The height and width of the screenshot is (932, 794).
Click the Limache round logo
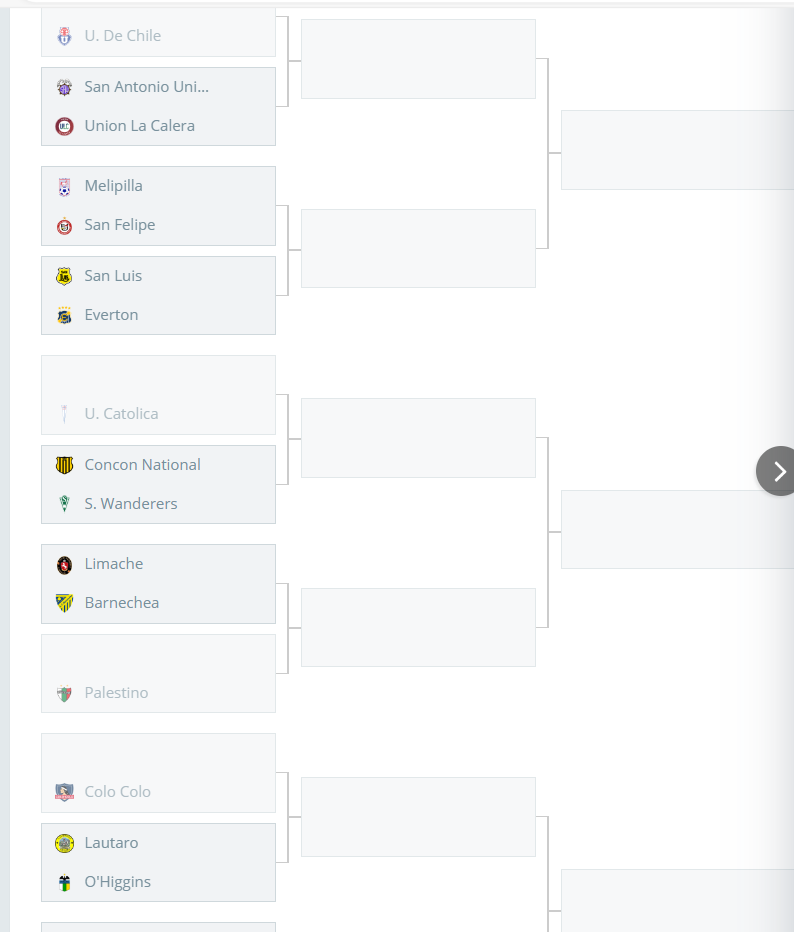tap(64, 565)
